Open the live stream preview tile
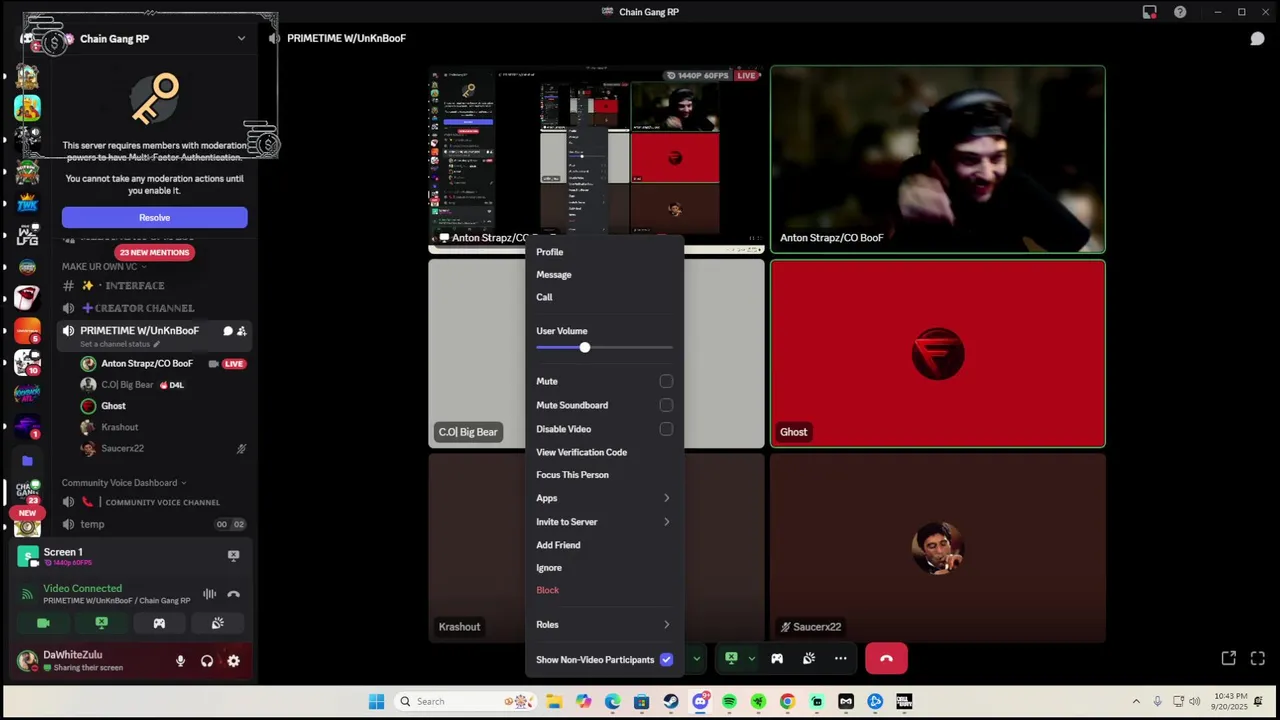Image resolution: width=1280 pixels, height=720 pixels. click(596, 160)
